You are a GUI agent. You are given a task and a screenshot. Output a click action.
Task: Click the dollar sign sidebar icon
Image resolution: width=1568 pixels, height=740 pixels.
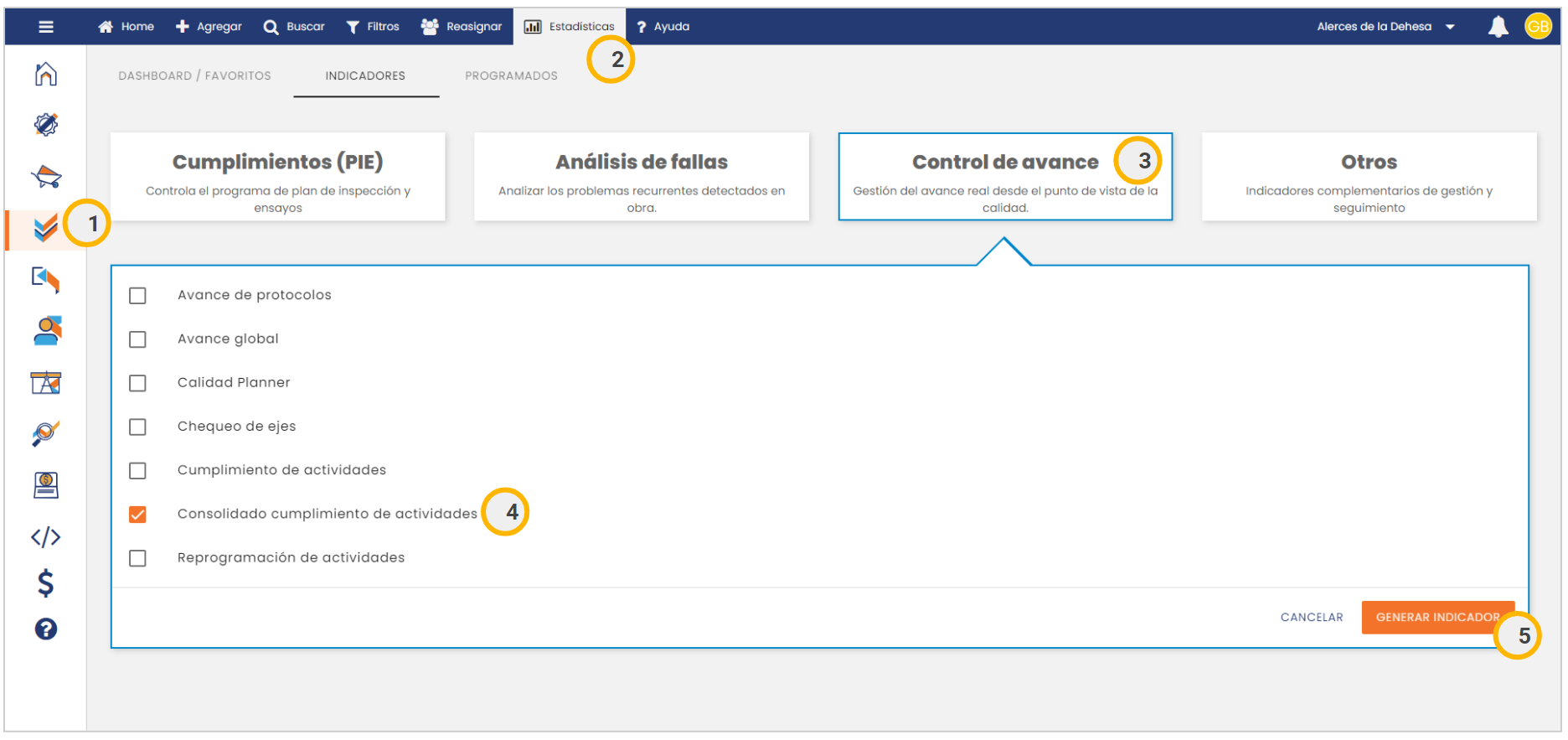pos(46,582)
